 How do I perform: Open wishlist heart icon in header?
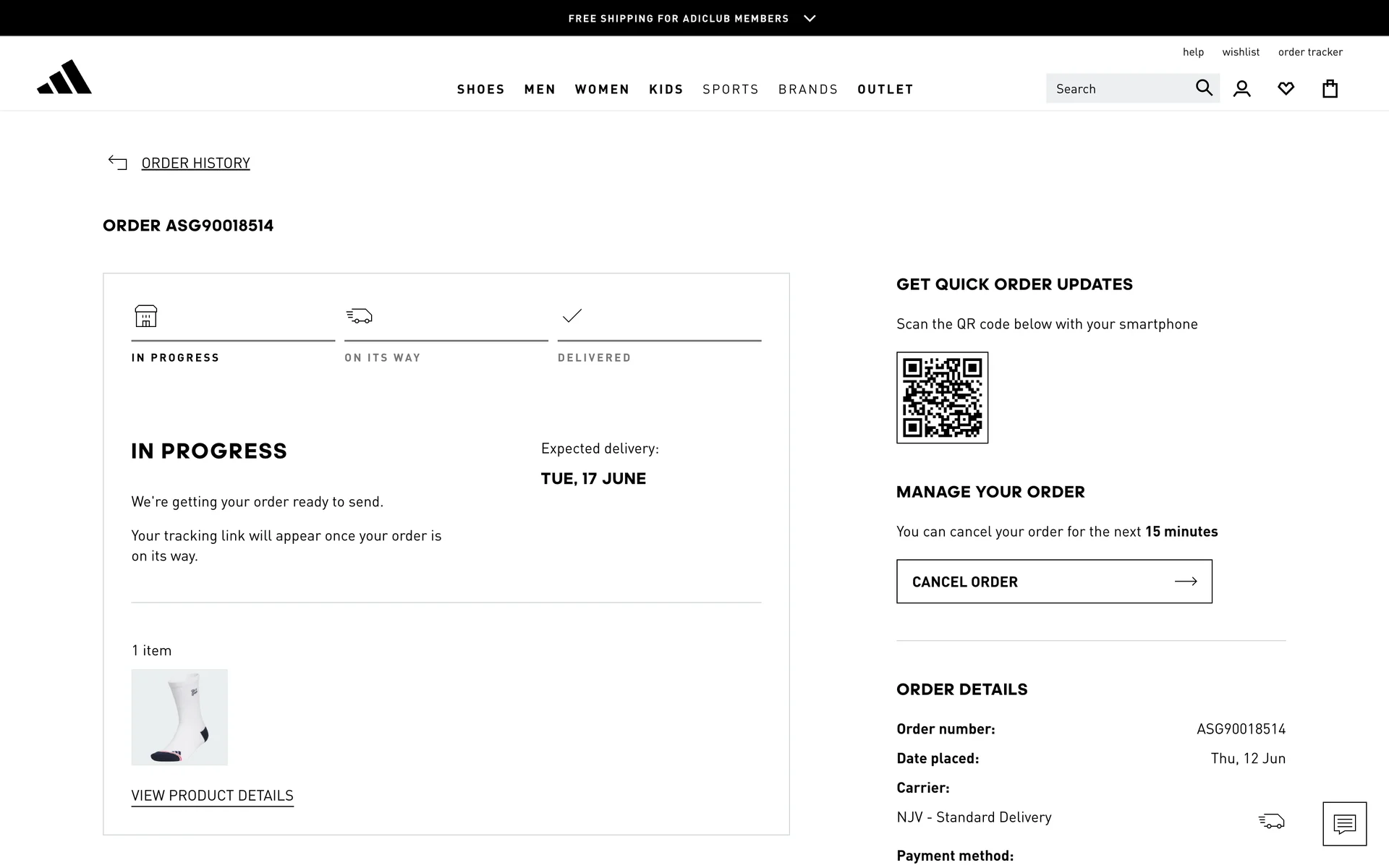(1286, 89)
